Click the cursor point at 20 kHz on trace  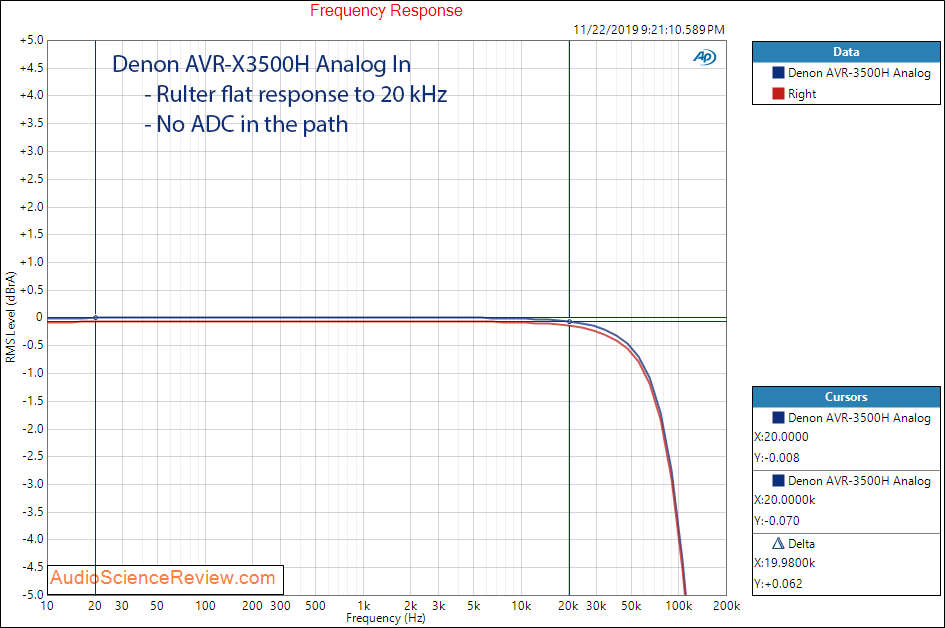pos(569,322)
